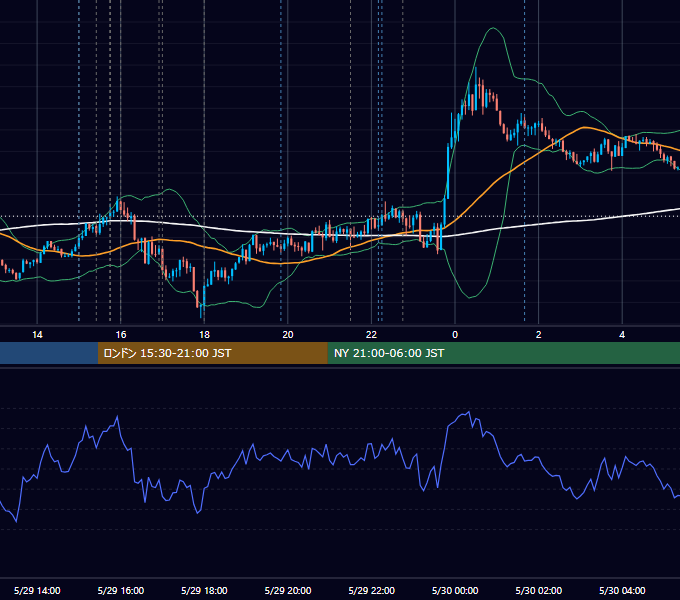Click the NY 21:00-06:00 JST session bar

click(x=503, y=353)
